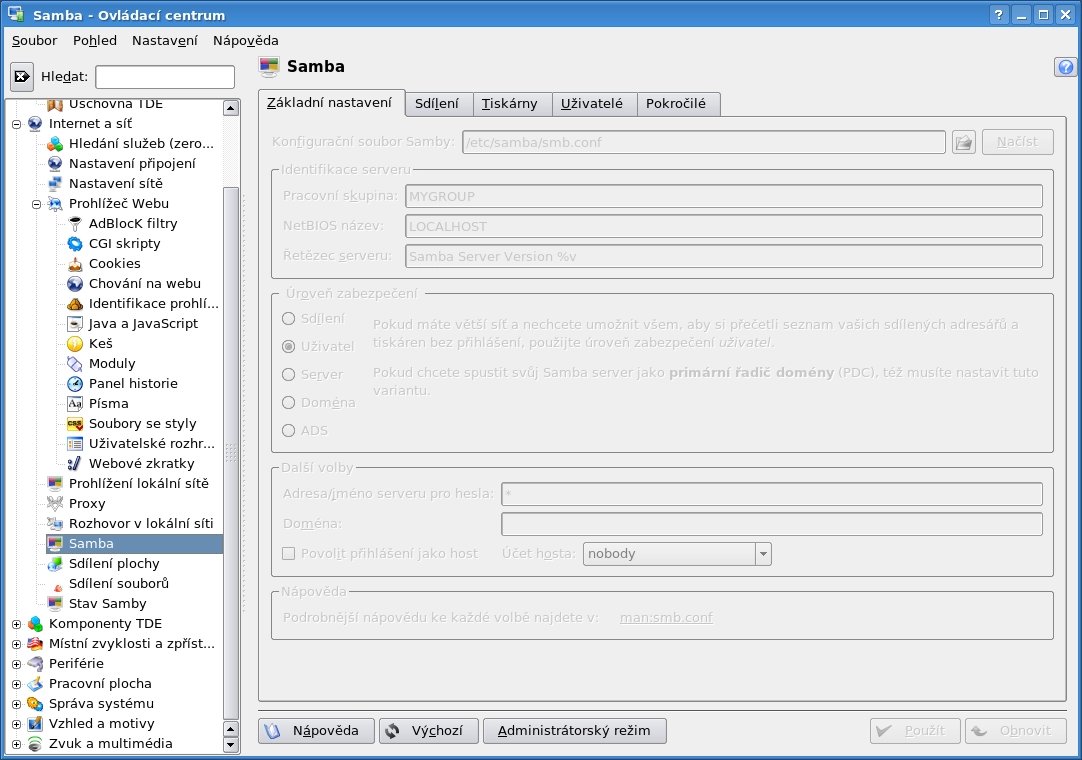Select the Server security level radio button
Image resolution: width=1082 pixels, height=760 pixels.
point(288,375)
